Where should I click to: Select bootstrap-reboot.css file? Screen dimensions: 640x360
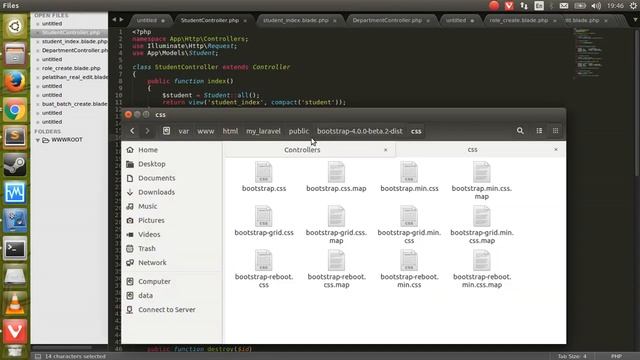(x=264, y=269)
